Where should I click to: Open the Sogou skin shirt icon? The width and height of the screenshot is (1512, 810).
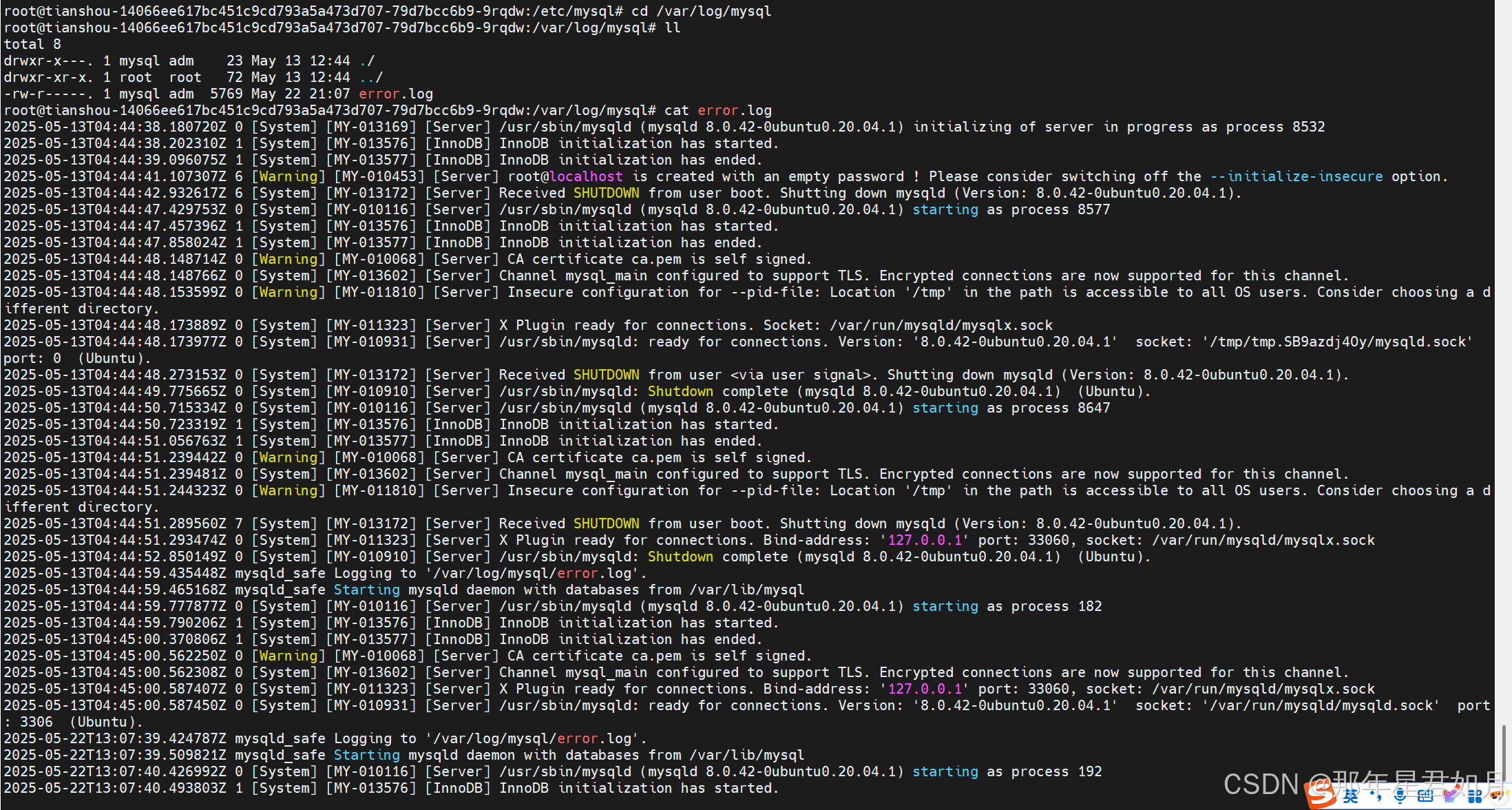tap(1450, 796)
